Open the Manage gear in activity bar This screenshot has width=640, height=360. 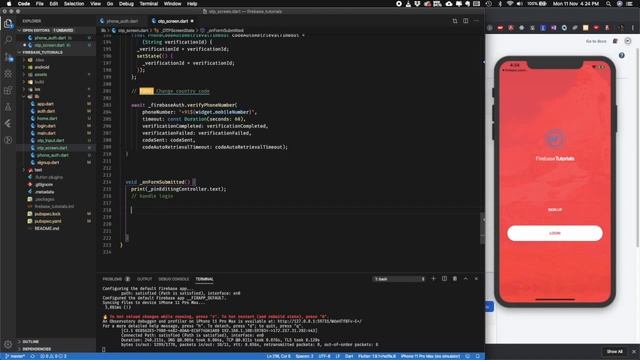tap(8, 344)
